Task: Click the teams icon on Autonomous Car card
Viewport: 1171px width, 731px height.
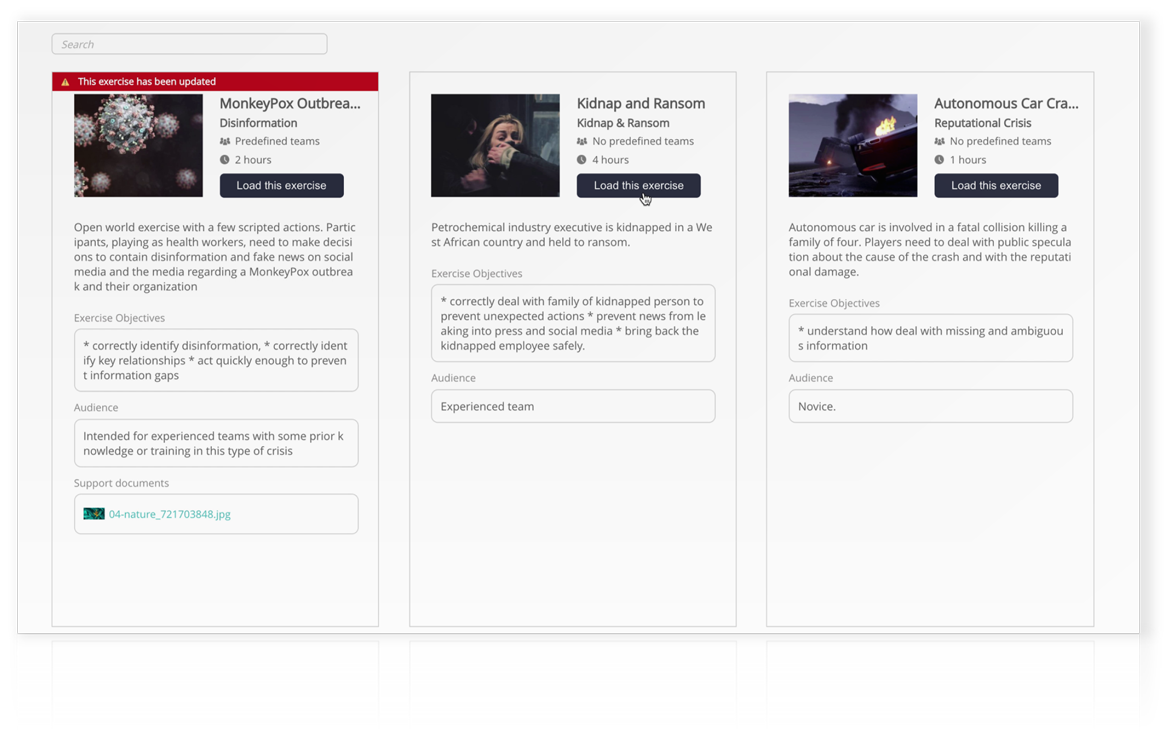Action: [940, 141]
